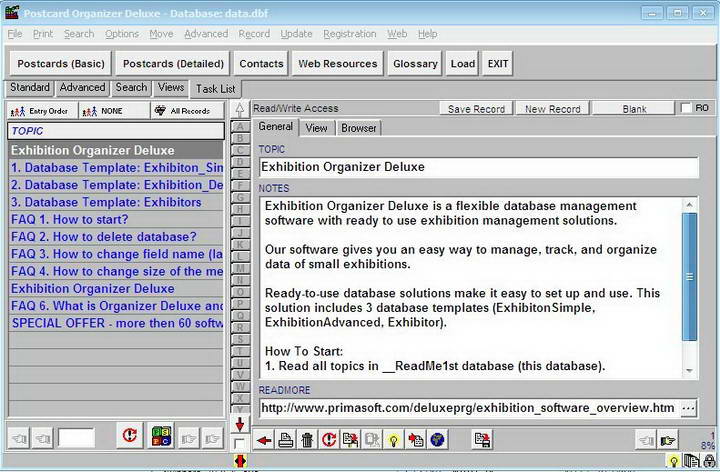This screenshot has width=720, height=472.
Task: Switch to the Views tab
Action: pos(171,87)
